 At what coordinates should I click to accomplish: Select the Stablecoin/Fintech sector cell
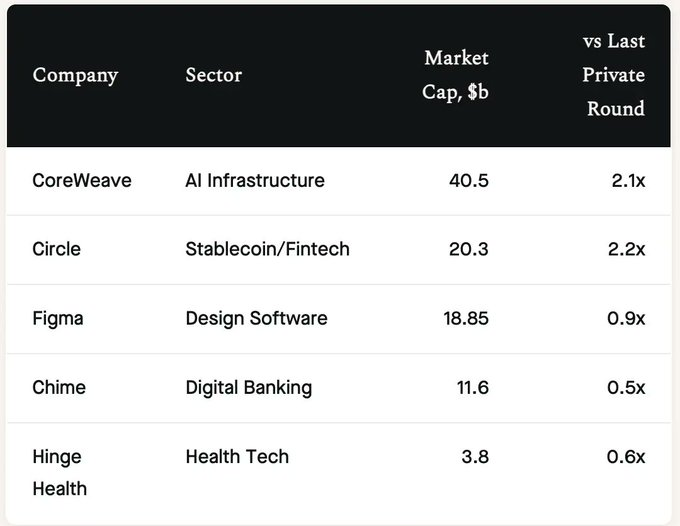pos(267,249)
